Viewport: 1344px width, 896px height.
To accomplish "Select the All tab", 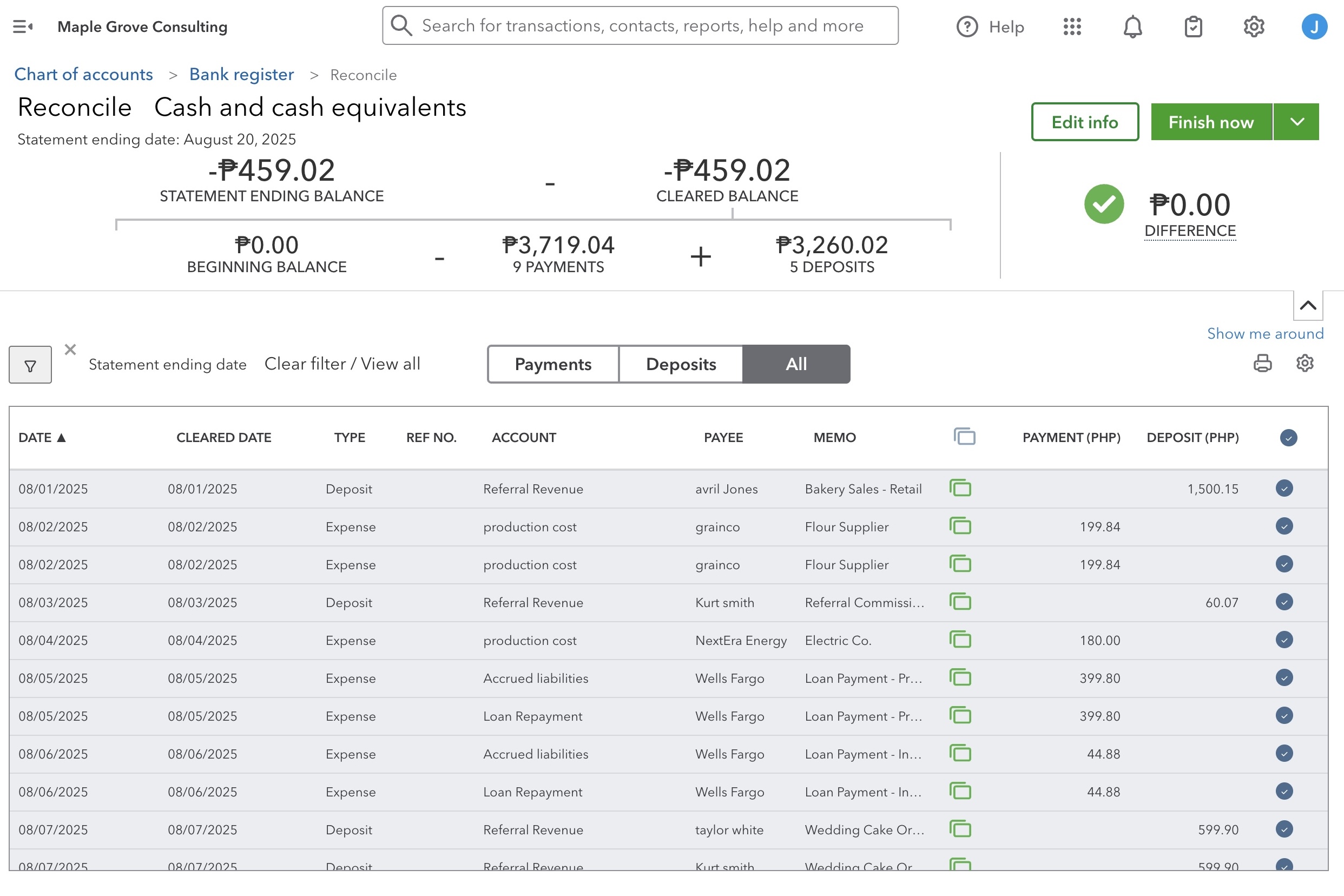I will click(796, 364).
